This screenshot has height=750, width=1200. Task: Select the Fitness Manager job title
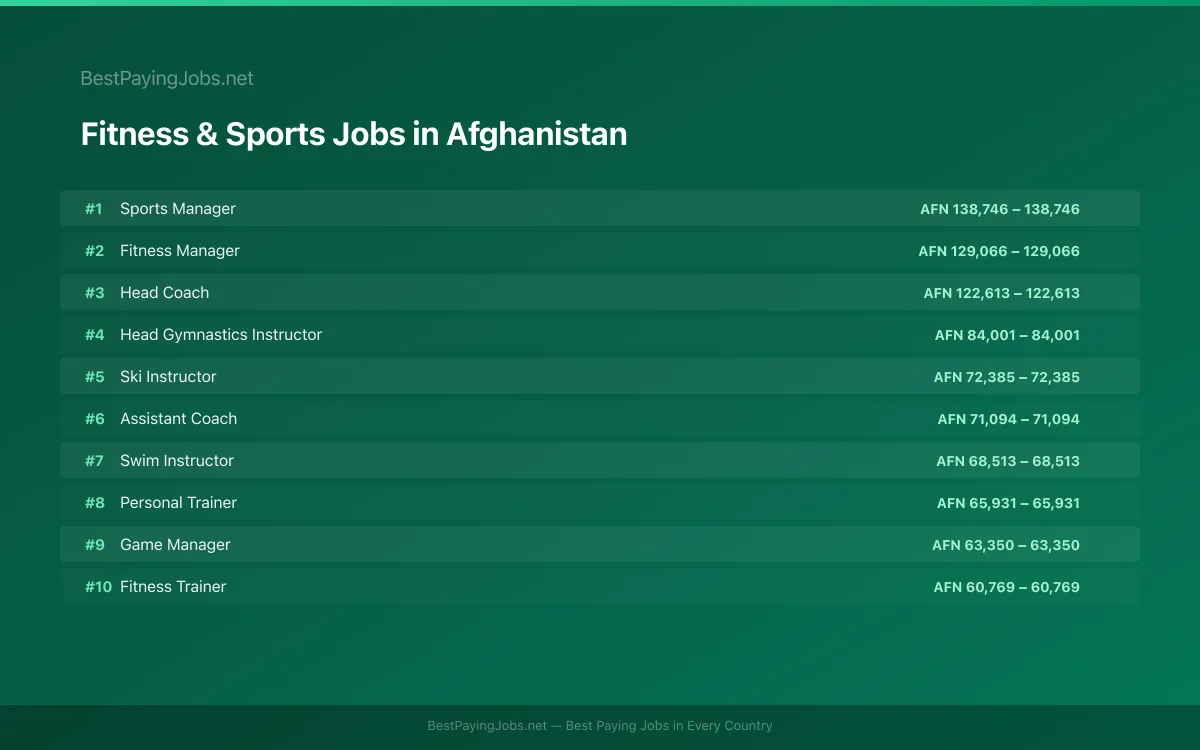tap(180, 251)
